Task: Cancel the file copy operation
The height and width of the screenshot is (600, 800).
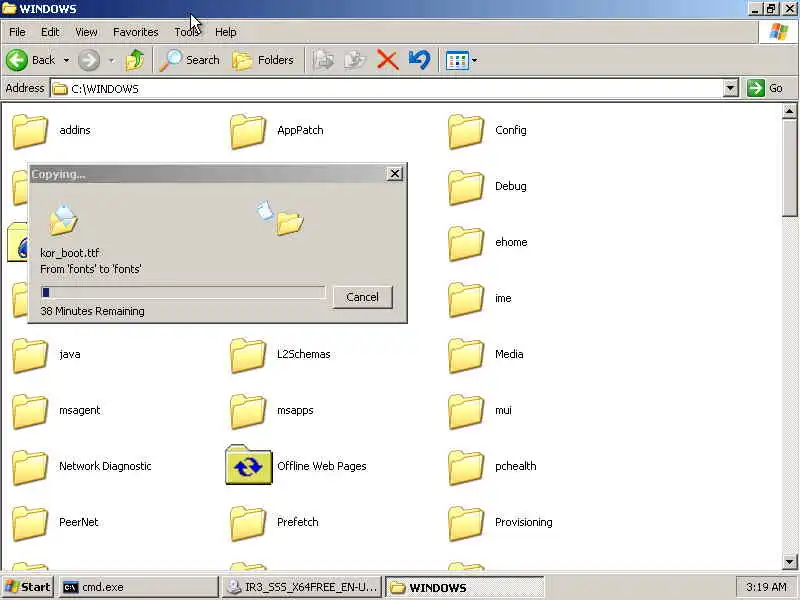Action: tap(362, 297)
